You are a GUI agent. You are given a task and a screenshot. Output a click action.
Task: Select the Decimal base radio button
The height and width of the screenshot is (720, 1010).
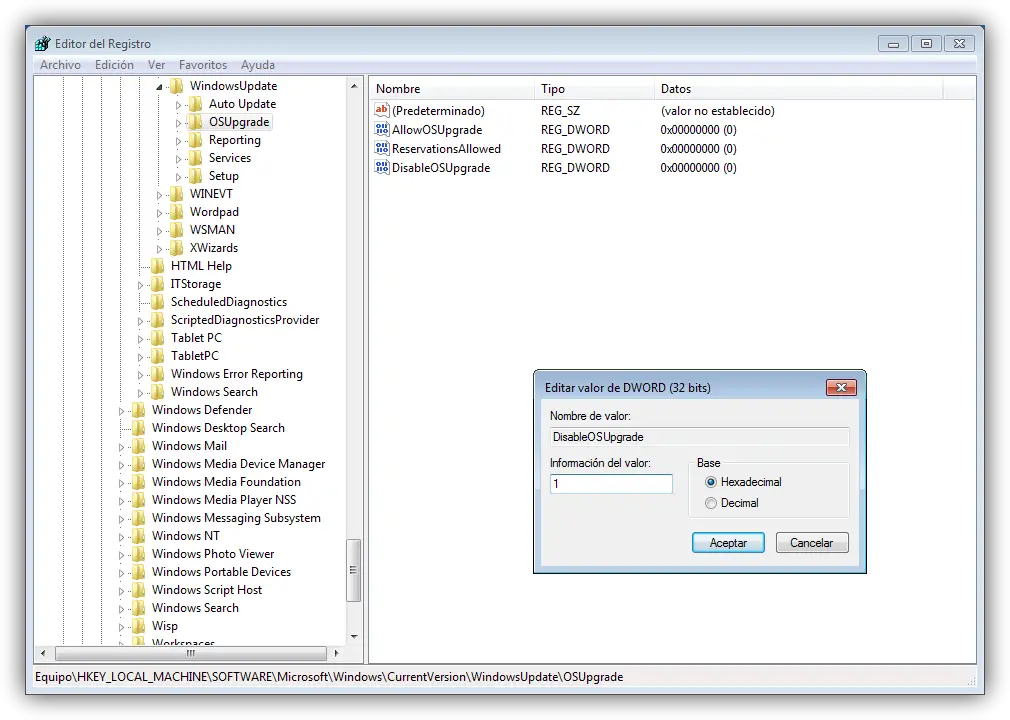(710, 503)
